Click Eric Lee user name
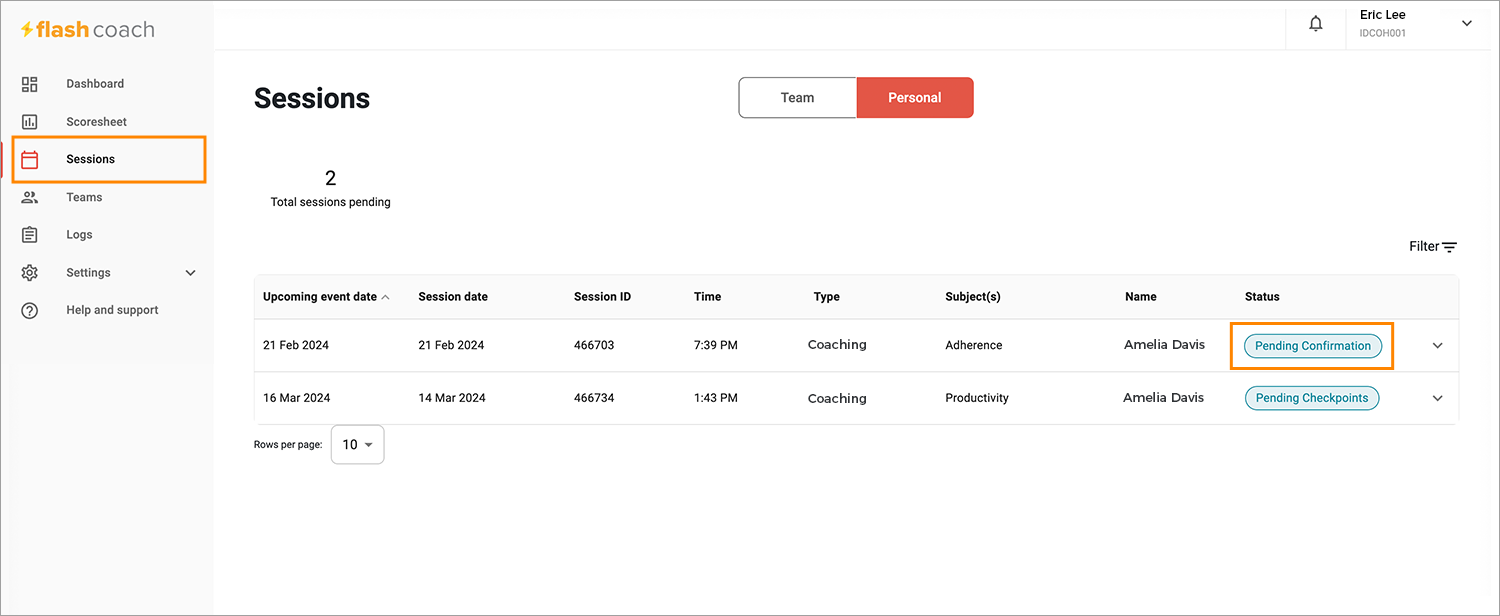This screenshot has width=1500, height=616. point(1383,15)
